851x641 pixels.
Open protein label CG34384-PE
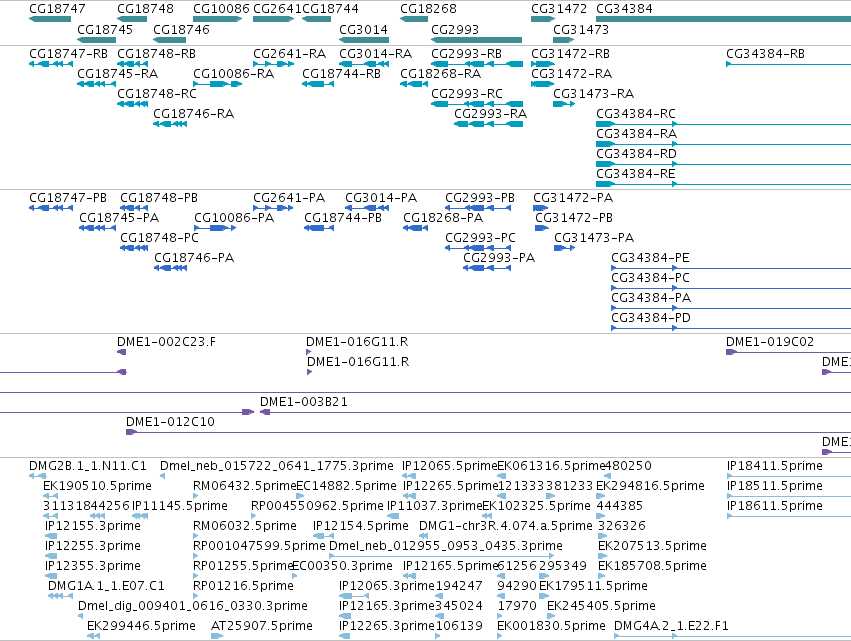[650, 258]
